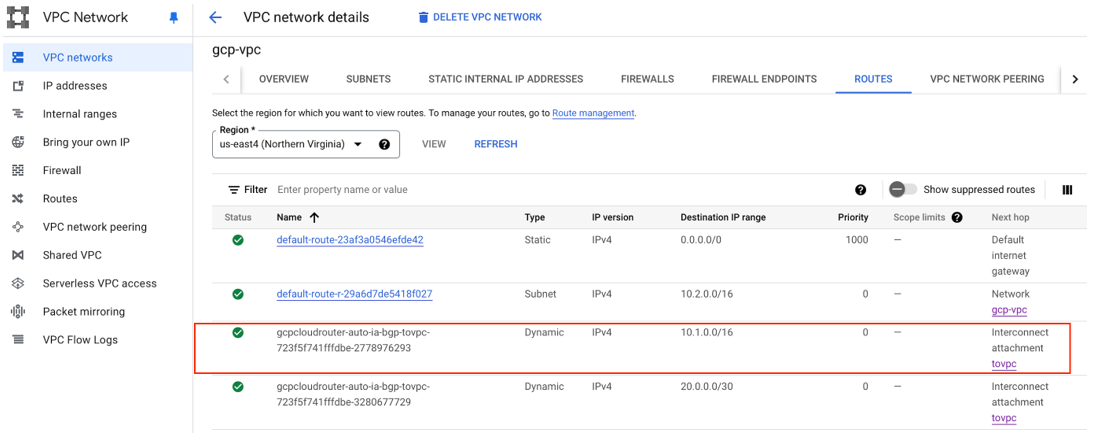Go back using the left arrow icon

[215, 17]
